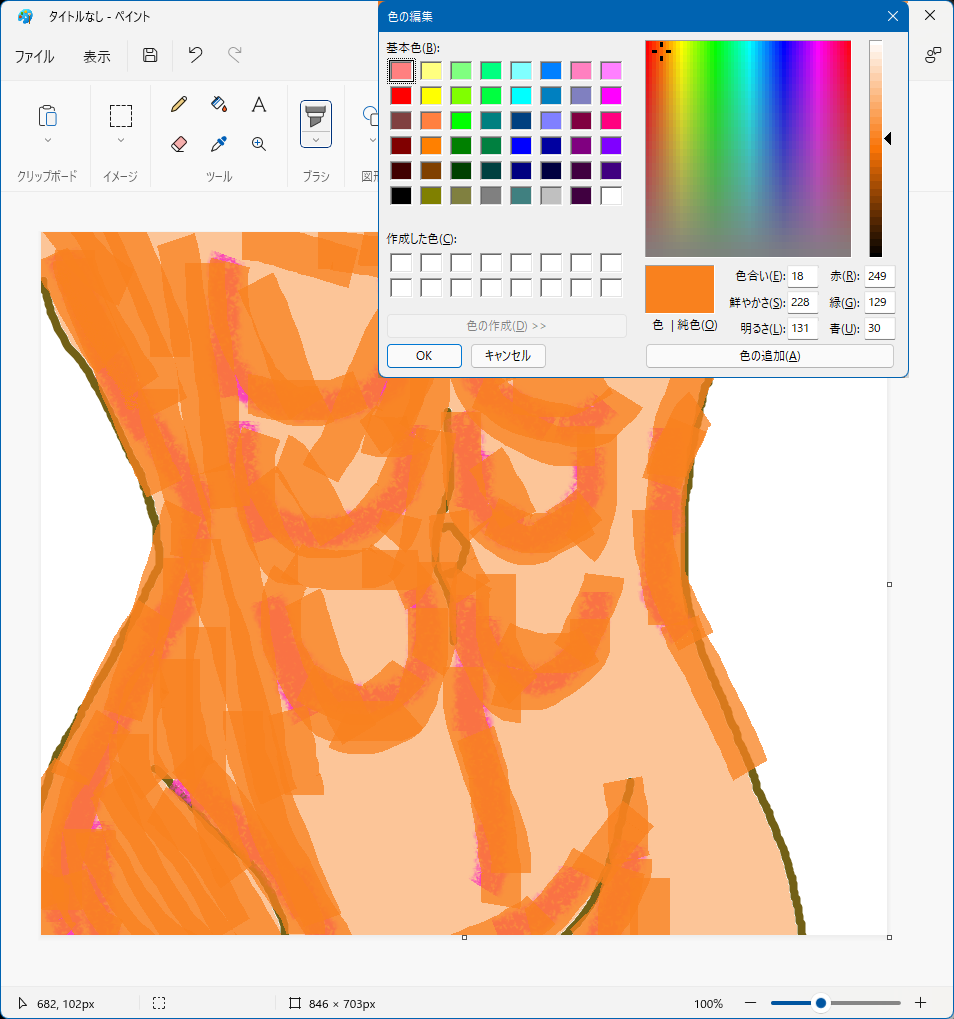The width and height of the screenshot is (954, 1019).
Task: Click the Undo arrow icon
Action: coord(196,56)
